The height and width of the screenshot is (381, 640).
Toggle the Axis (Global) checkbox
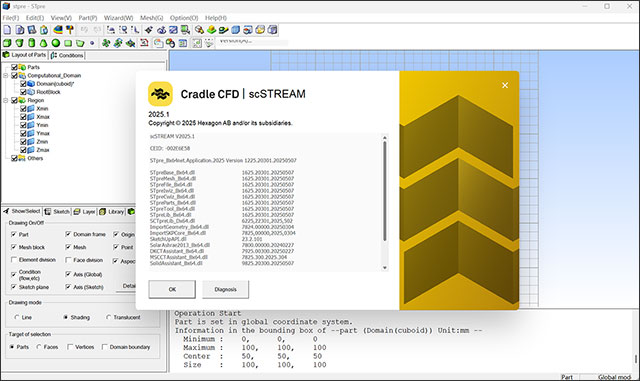pyautogui.click(x=68, y=274)
